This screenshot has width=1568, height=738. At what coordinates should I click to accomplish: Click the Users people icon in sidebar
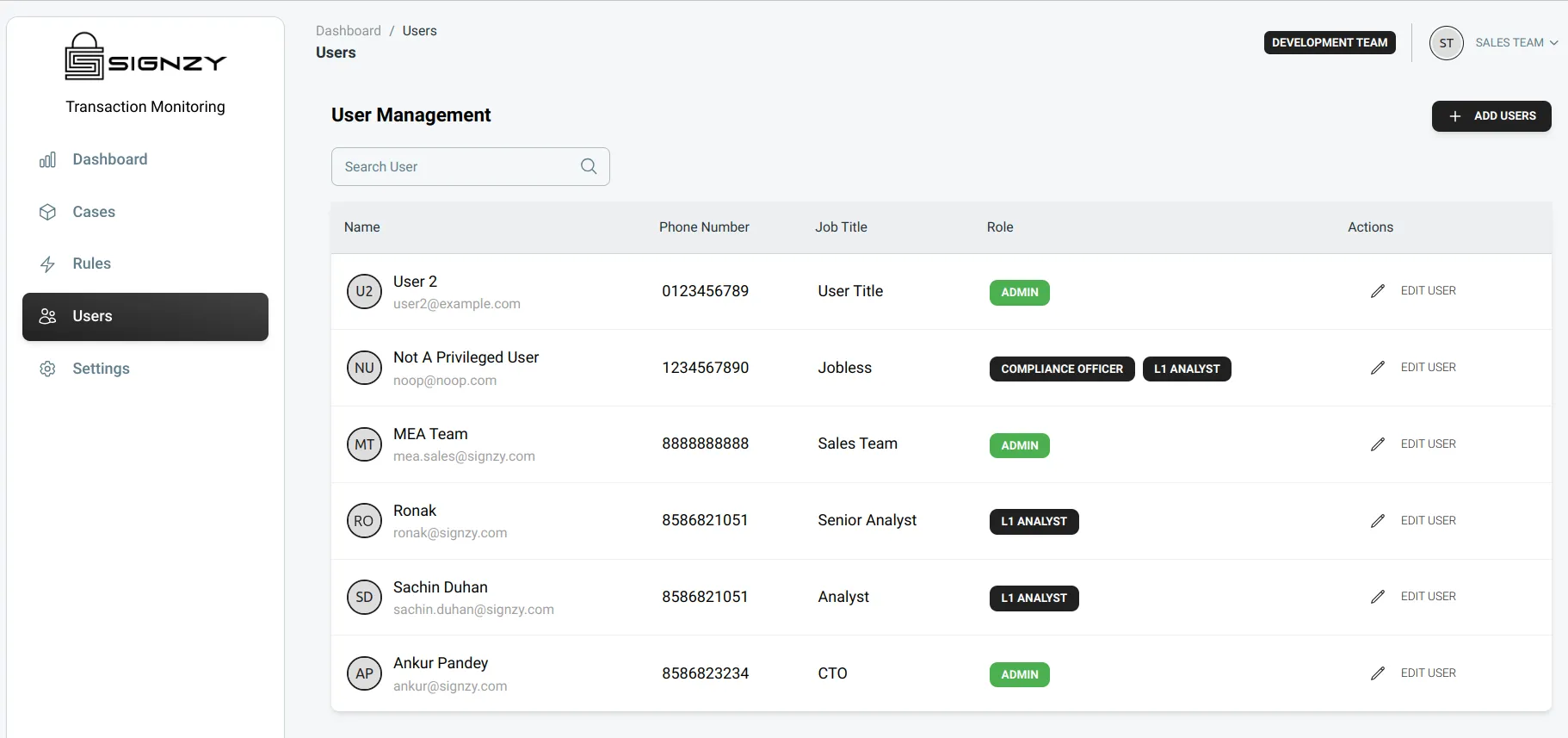click(47, 316)
